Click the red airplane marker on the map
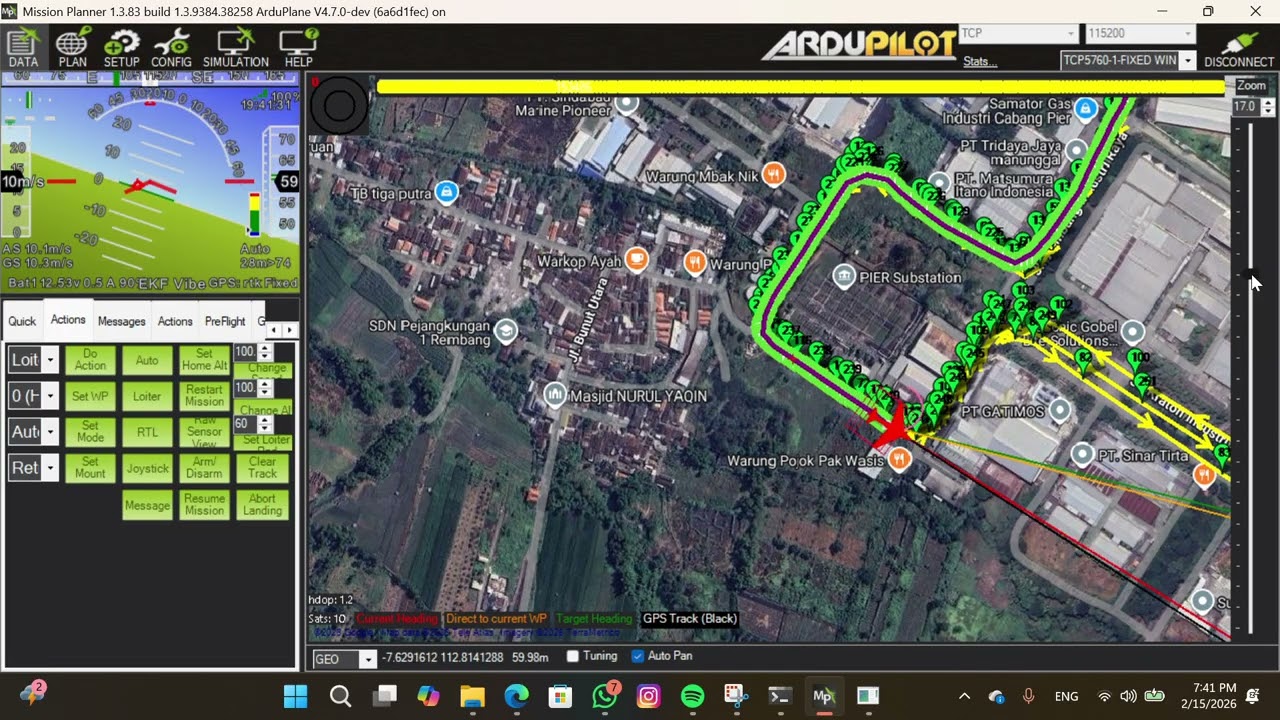1280x720 pixels. [x=891, y=427]
